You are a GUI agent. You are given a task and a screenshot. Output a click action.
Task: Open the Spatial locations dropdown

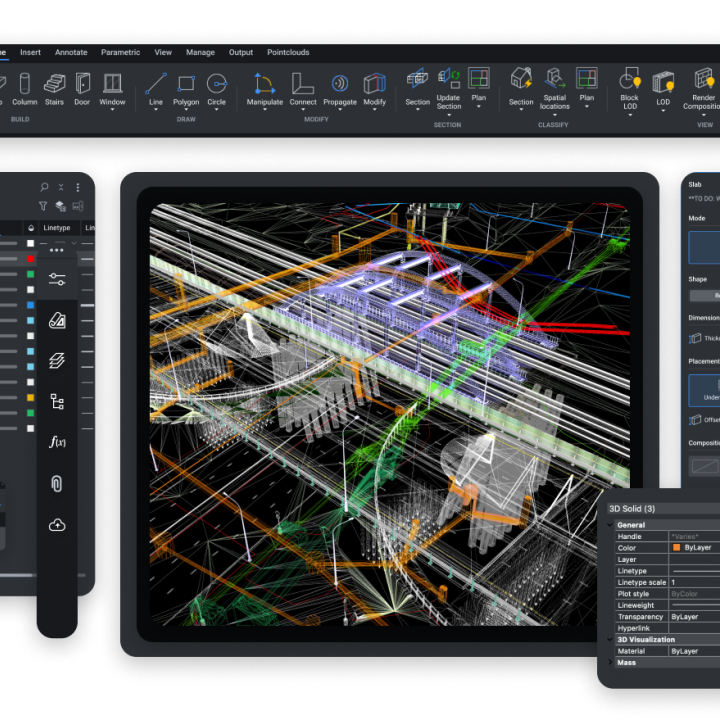click(555, 115)
